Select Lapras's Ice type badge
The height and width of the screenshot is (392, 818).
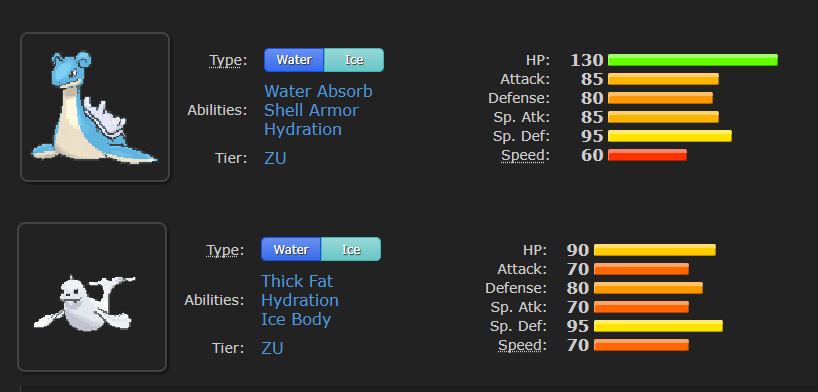pos(354,60)
